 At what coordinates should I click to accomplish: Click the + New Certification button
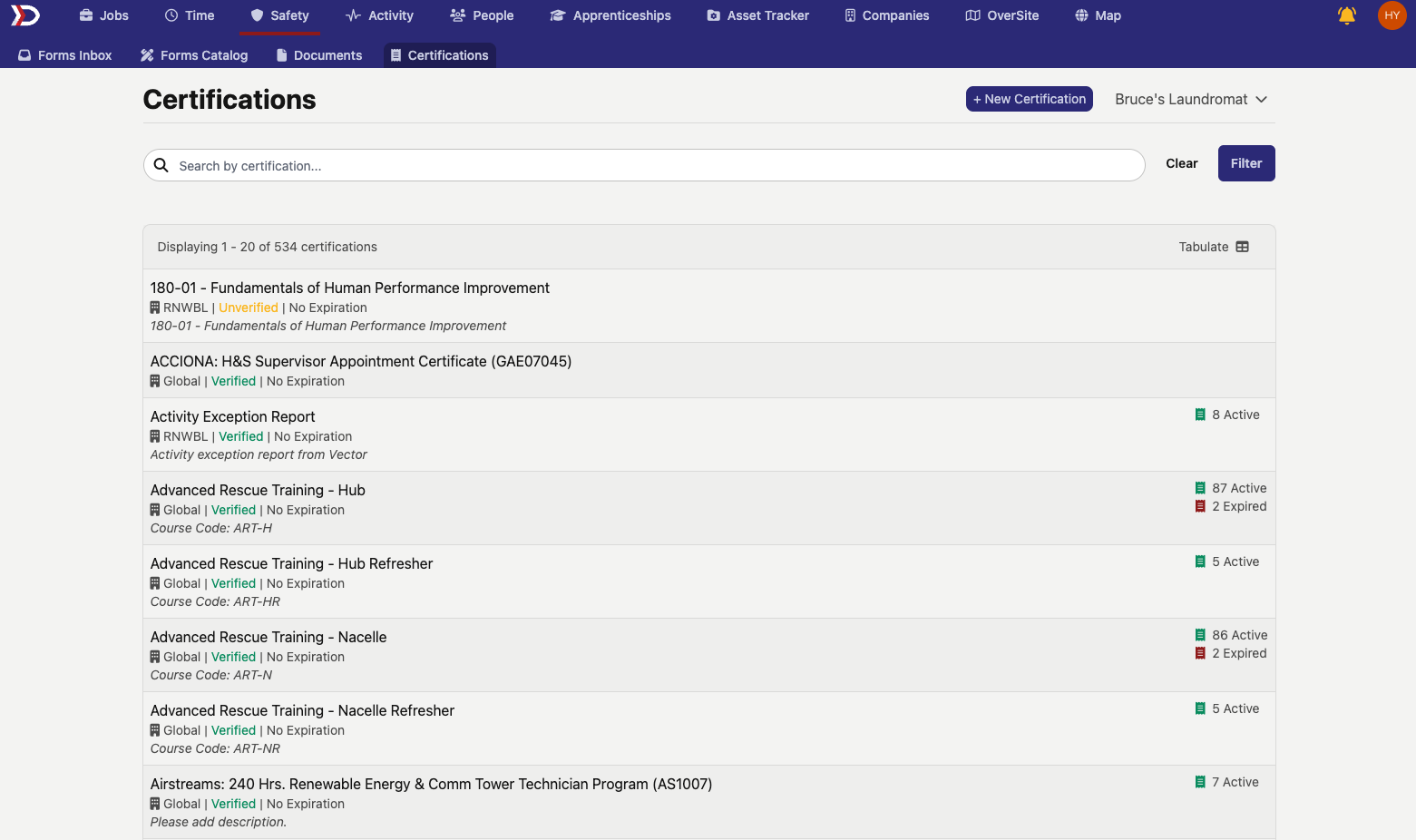pos(1030,99)
